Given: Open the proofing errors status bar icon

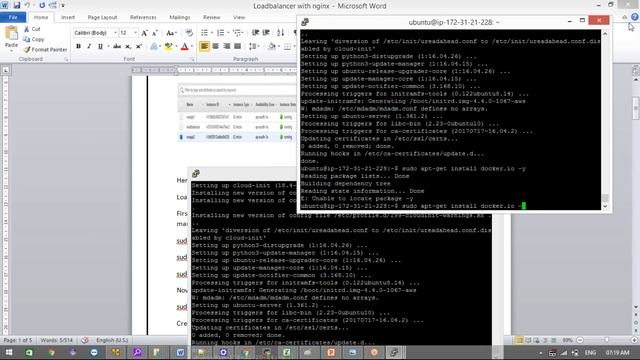Looking at the screenshot, I should [x=85, y=340].
